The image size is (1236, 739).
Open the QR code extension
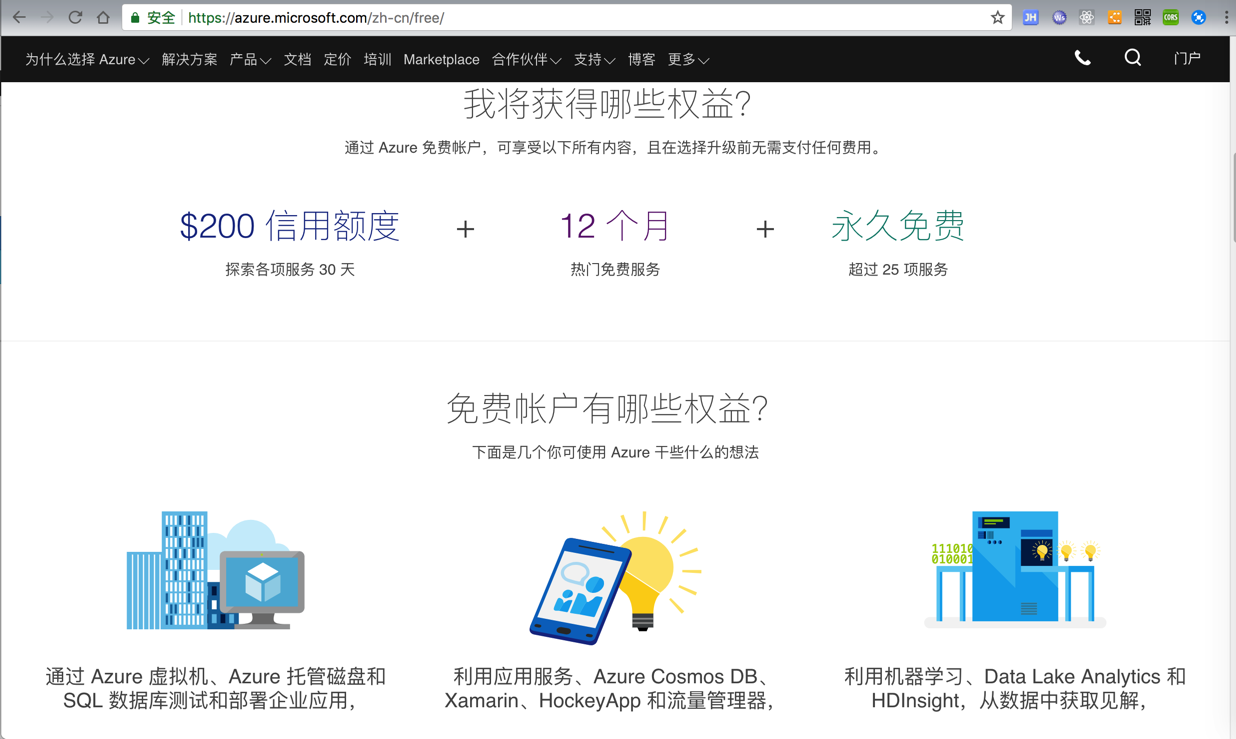(x=1142, y=17)
